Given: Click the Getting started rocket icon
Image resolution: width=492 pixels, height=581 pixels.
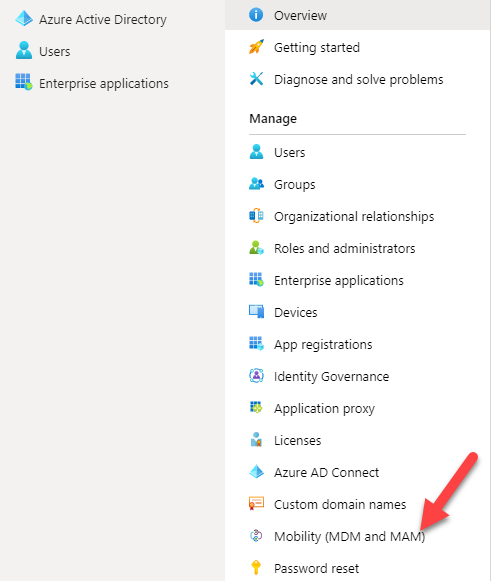Looking at the screenshot, I should coord(256,47).
